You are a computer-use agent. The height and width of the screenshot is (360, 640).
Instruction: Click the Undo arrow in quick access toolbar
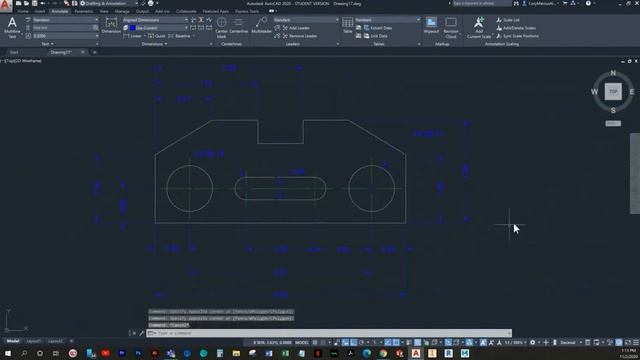click(42, 3)
